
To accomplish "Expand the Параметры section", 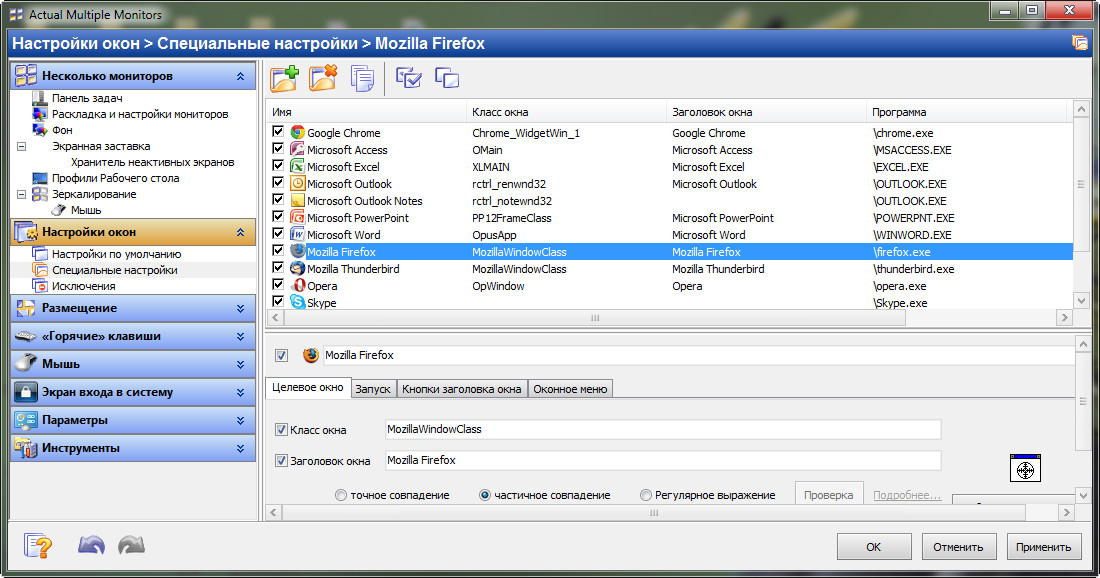I will (241, 420).
